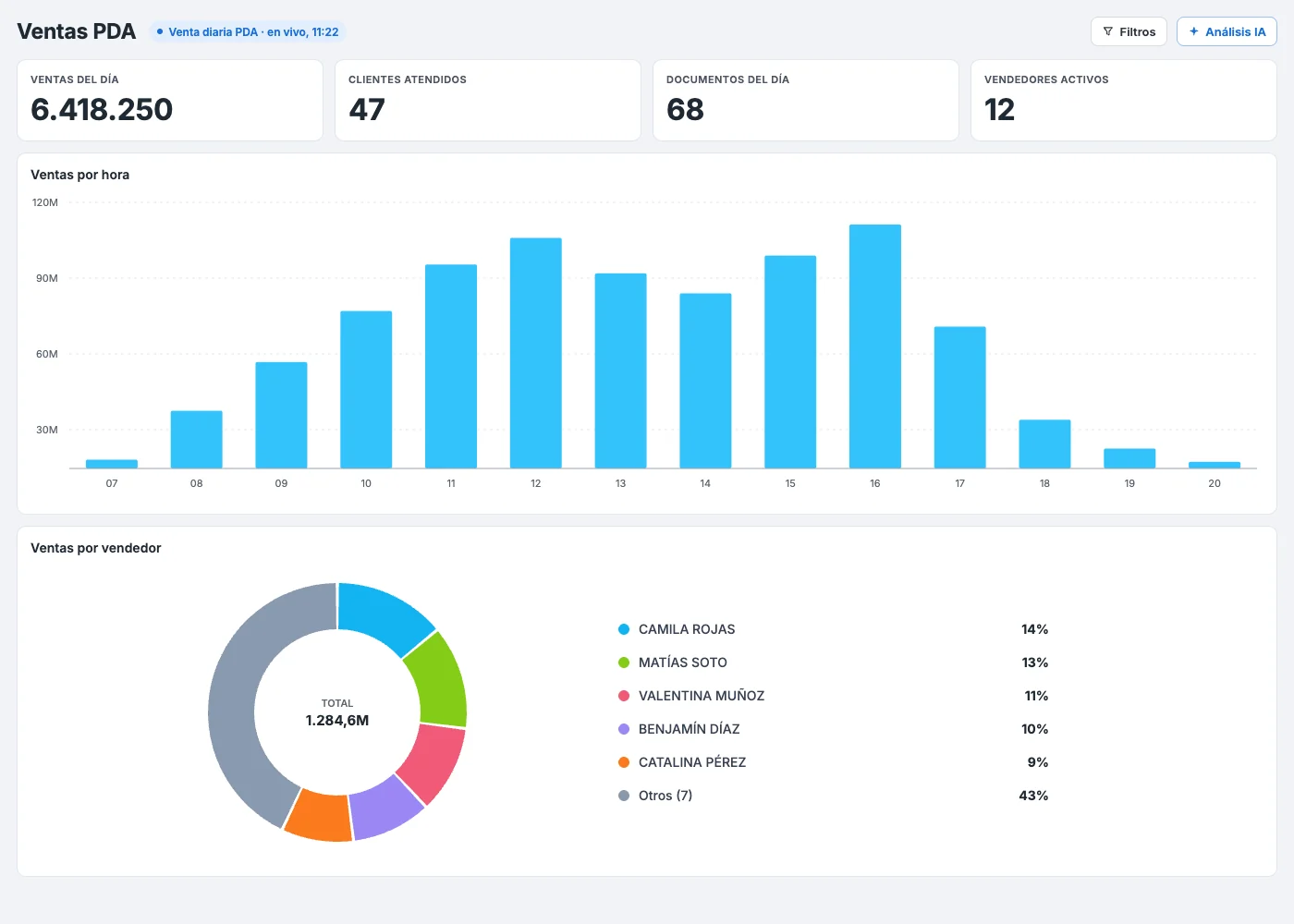Launch Análisis IA

click(1227, 31)
